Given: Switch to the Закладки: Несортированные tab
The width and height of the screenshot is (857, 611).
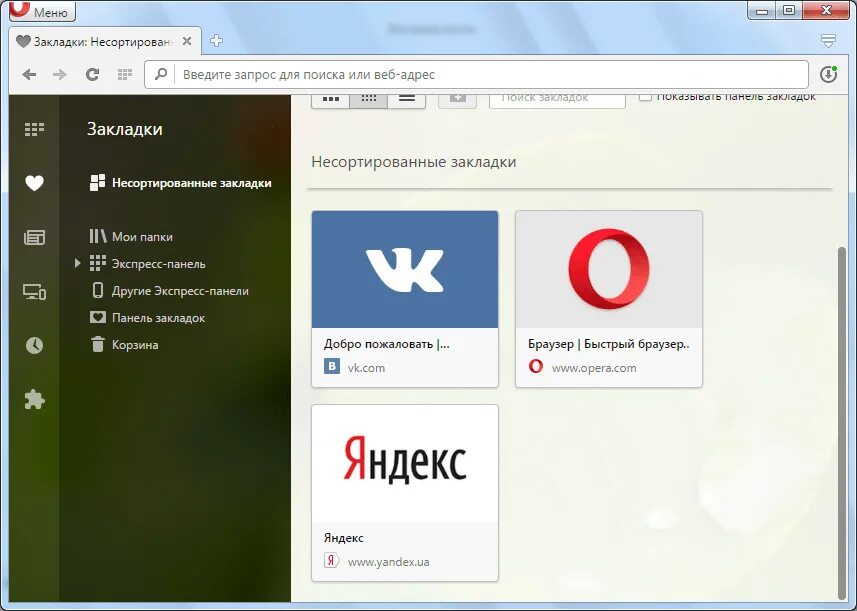Looking at the screenshot, I should click(x=104, y=42).
